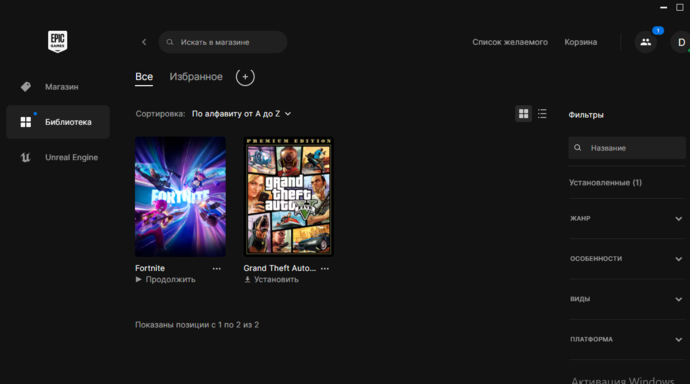Click the magnifier icon in store search
Screen dimensions: 690x384
coord(170,42)
